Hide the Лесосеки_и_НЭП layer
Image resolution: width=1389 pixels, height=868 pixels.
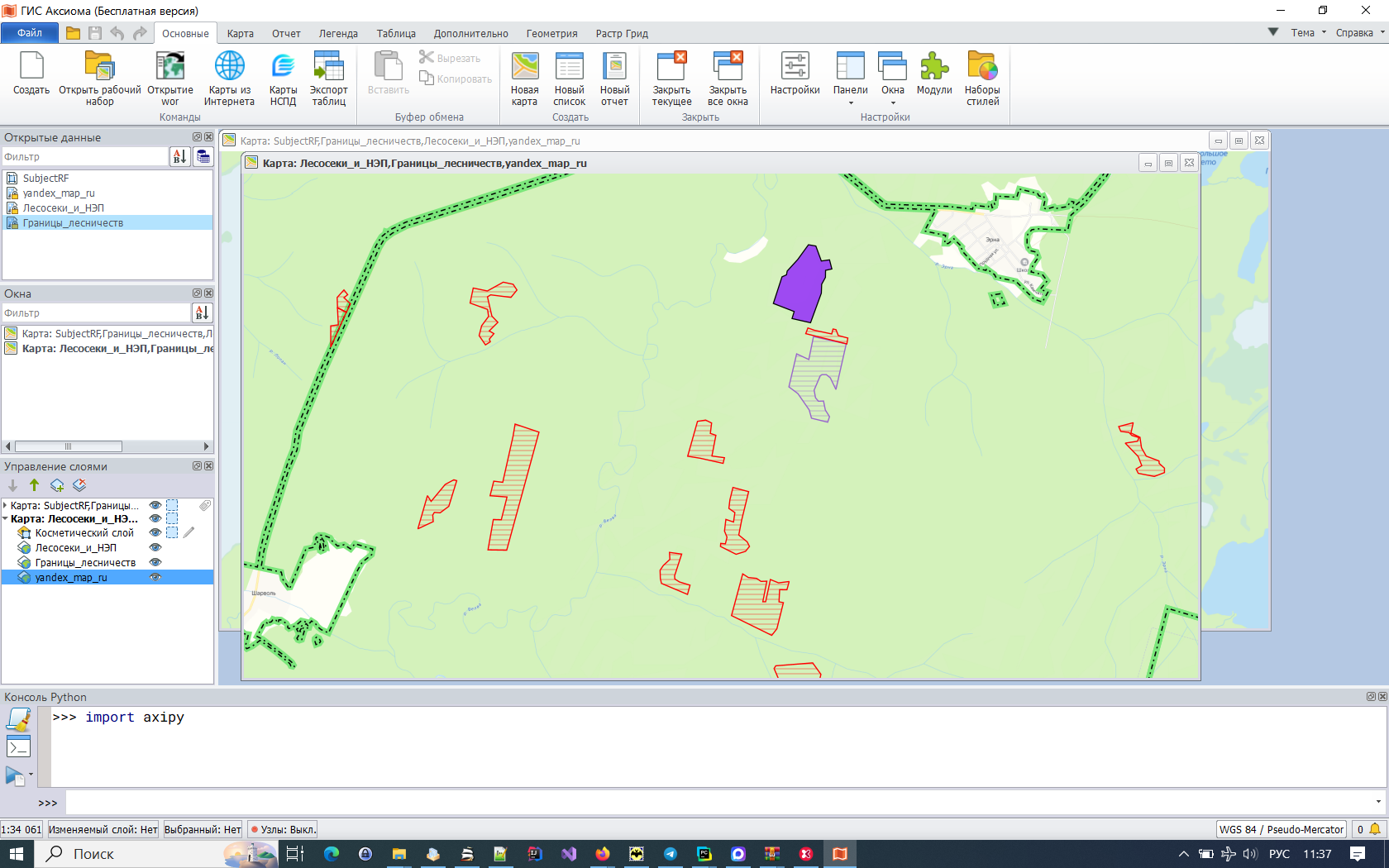155,547
